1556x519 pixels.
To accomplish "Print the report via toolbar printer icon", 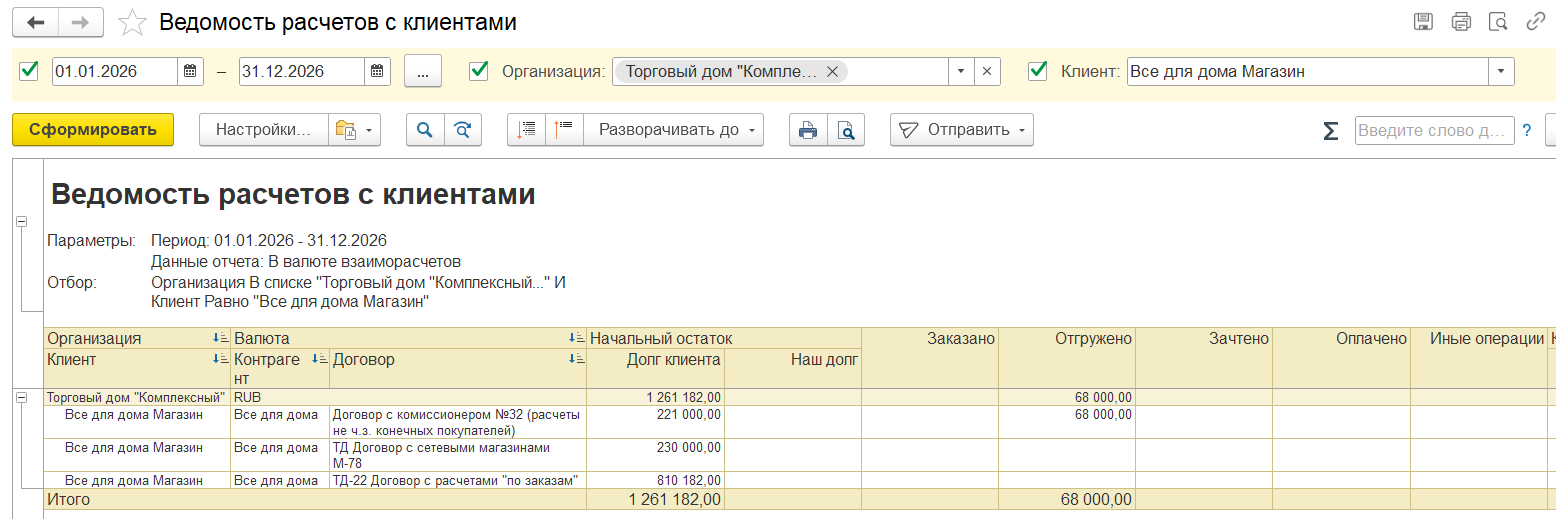I will 808,130.
